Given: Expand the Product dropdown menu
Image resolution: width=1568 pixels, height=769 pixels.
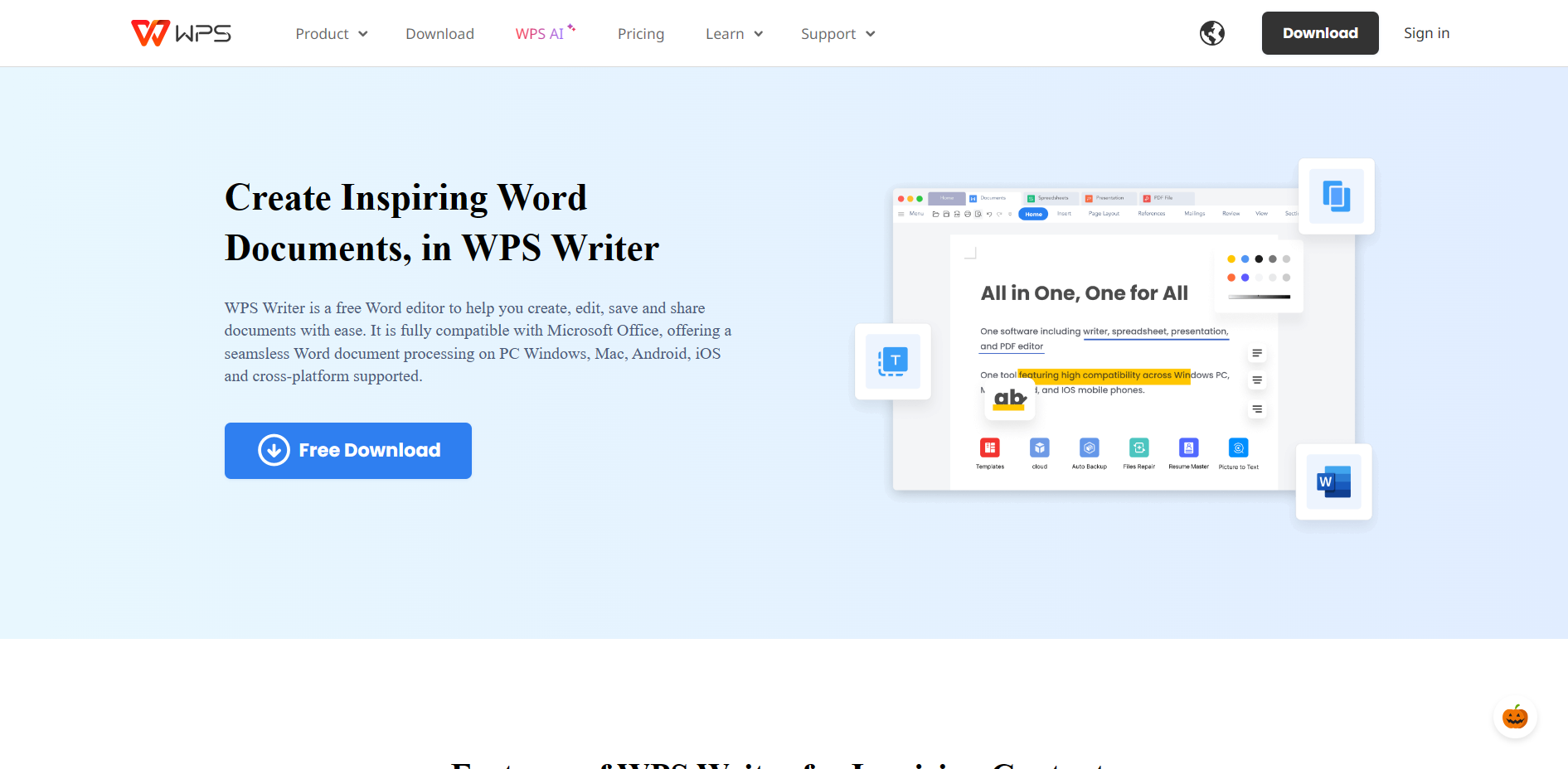Looking at the screenshot, I should (x=331, y=34).
